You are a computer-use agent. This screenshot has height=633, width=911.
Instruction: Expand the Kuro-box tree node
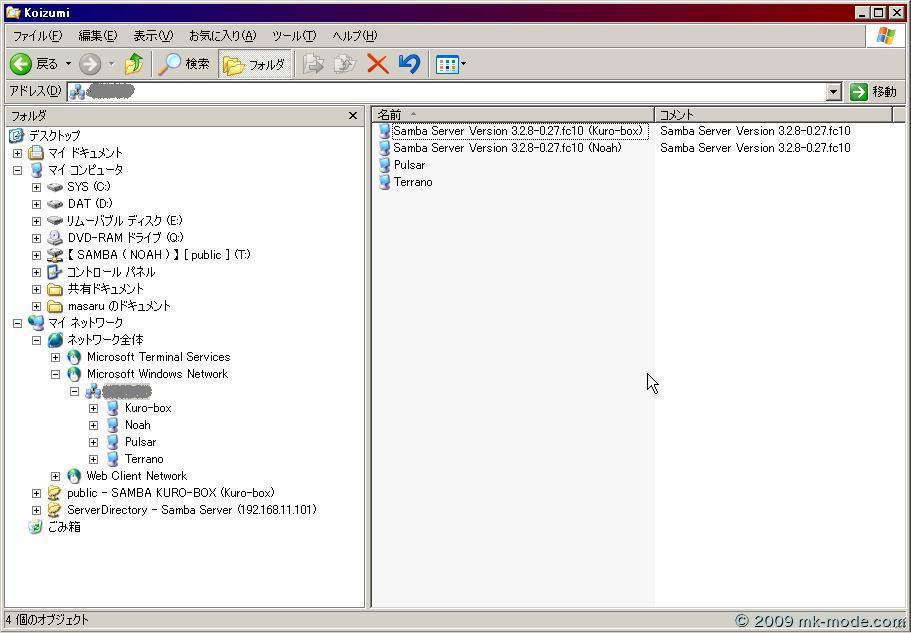(94, 408)
